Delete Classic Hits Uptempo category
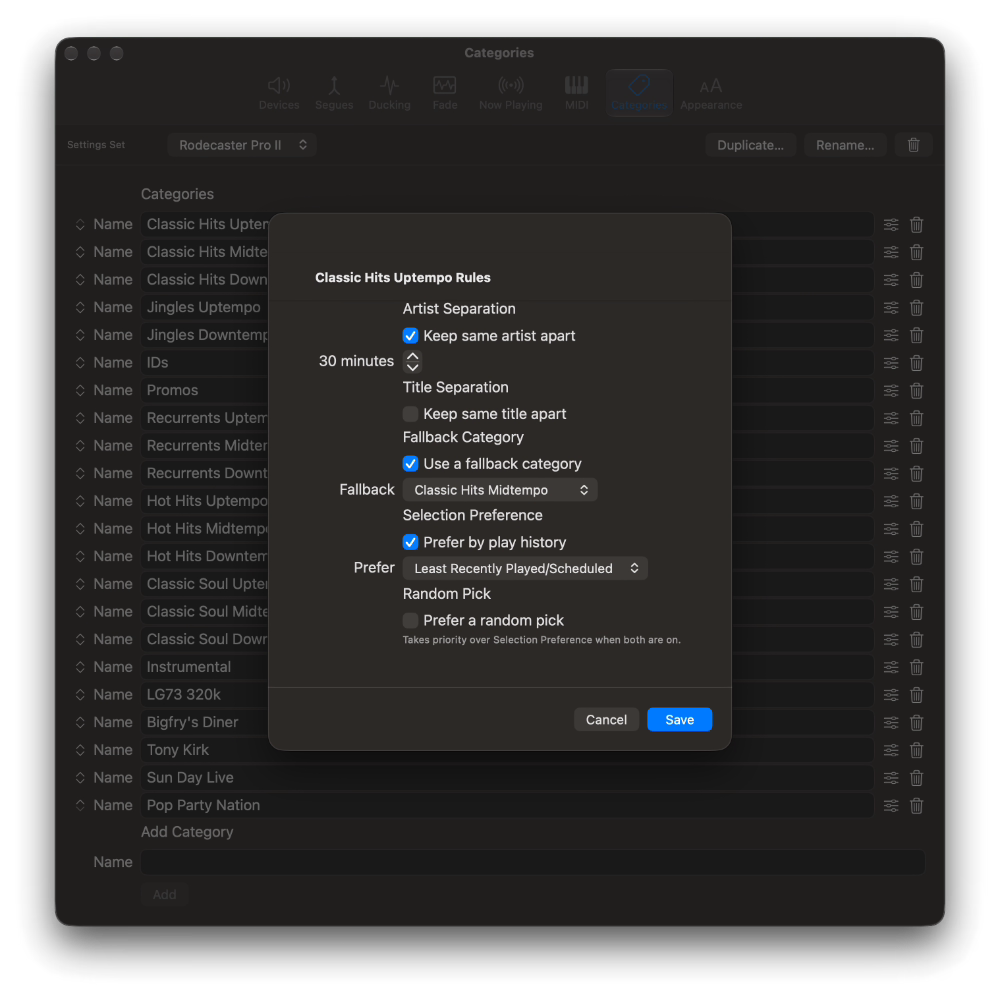The height and width of the screenshot is (999, 1000). point(916,225)
